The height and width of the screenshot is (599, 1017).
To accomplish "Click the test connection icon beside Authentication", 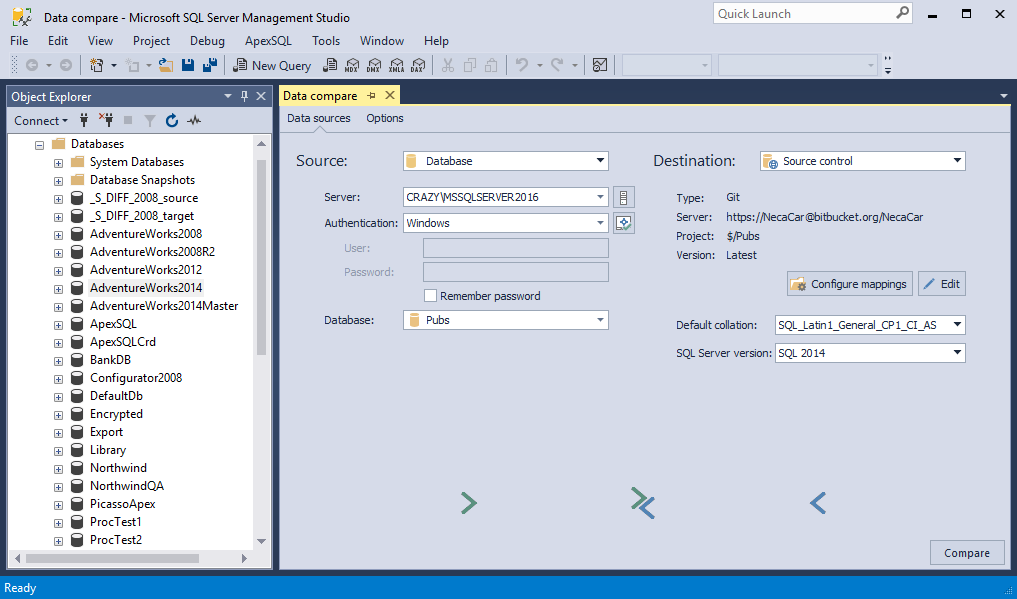I will [x=623, y=223].
